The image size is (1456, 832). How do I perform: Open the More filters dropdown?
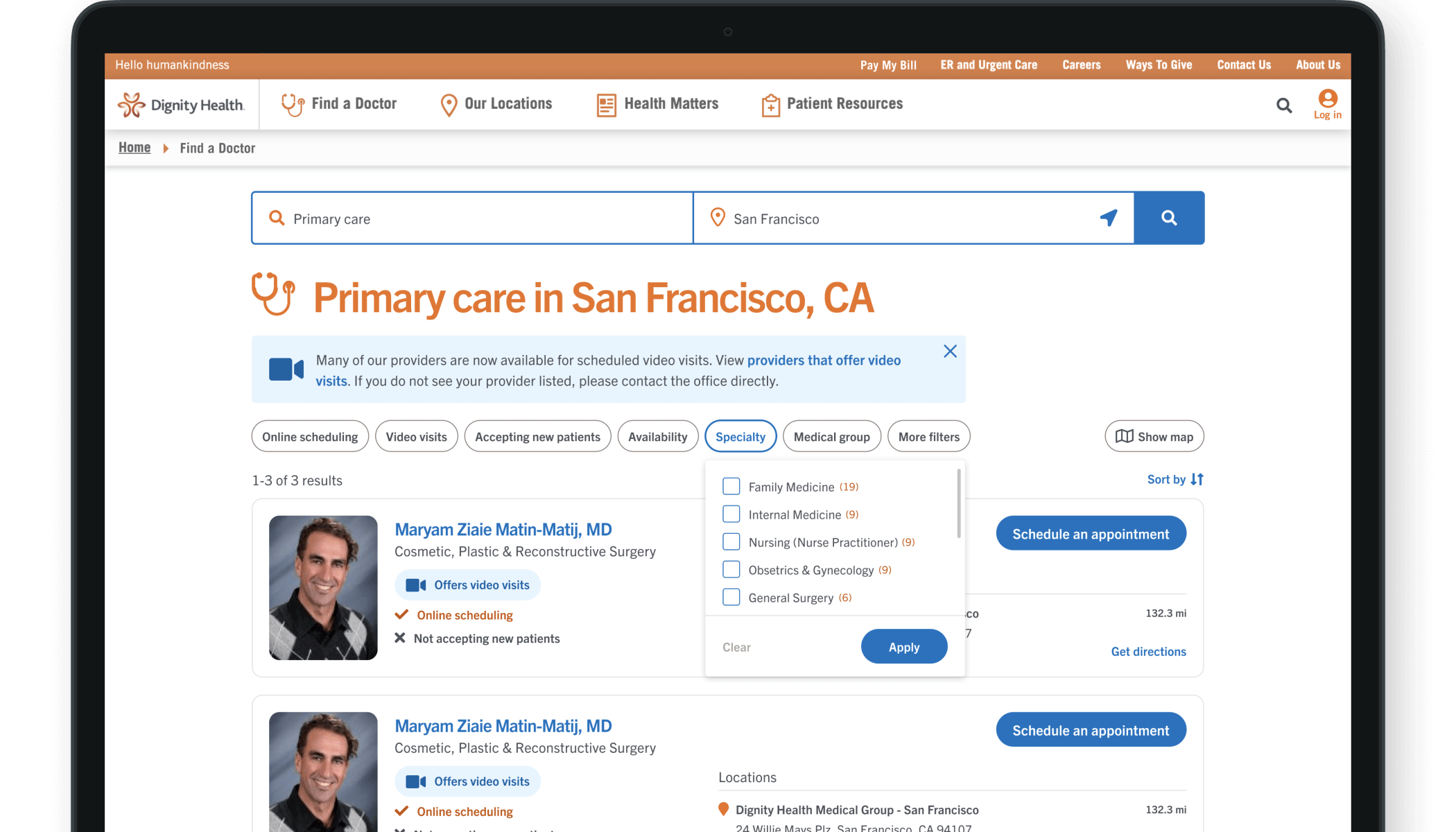coord(929,436)
